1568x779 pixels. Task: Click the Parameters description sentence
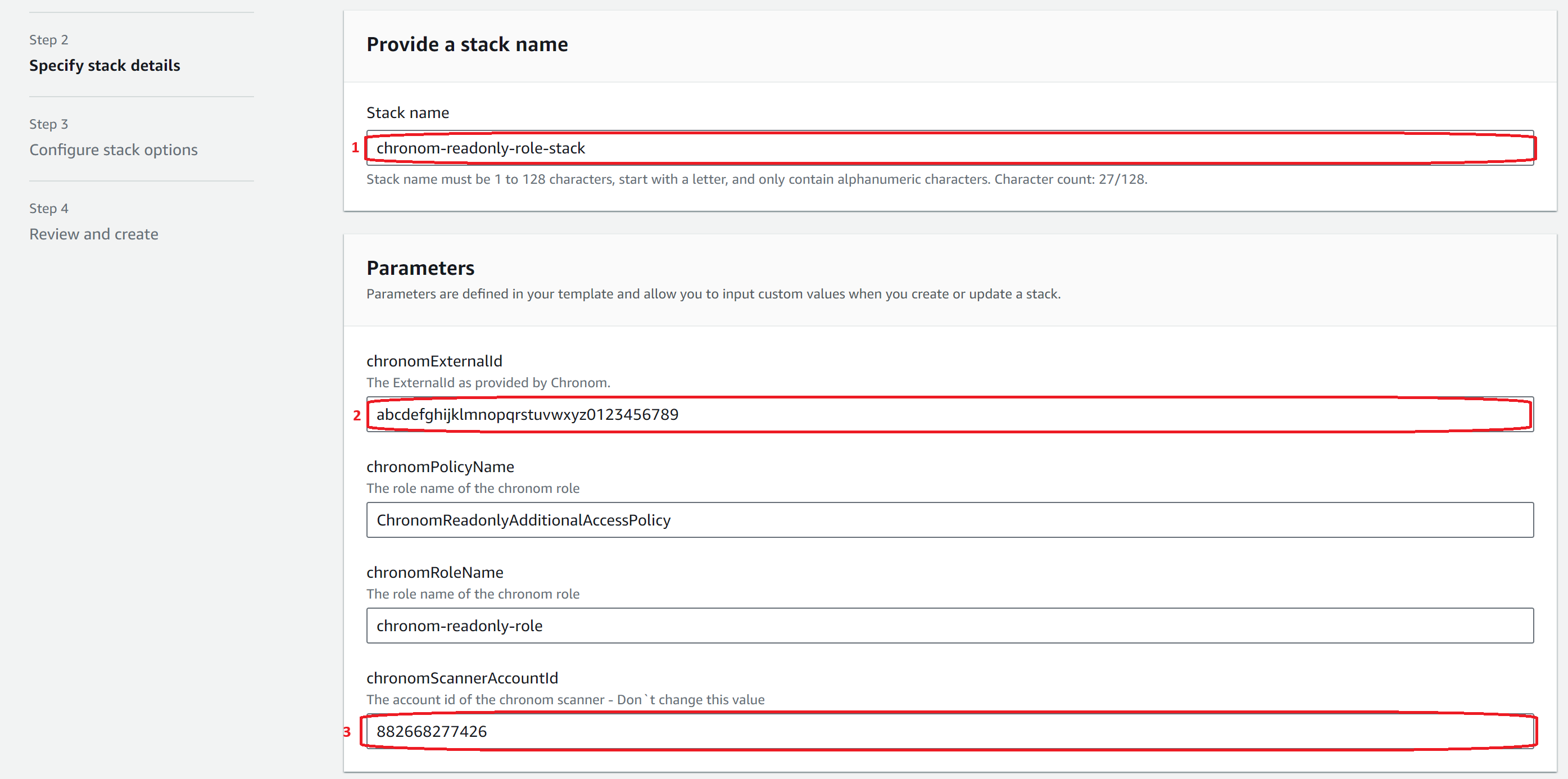[713, 294]
